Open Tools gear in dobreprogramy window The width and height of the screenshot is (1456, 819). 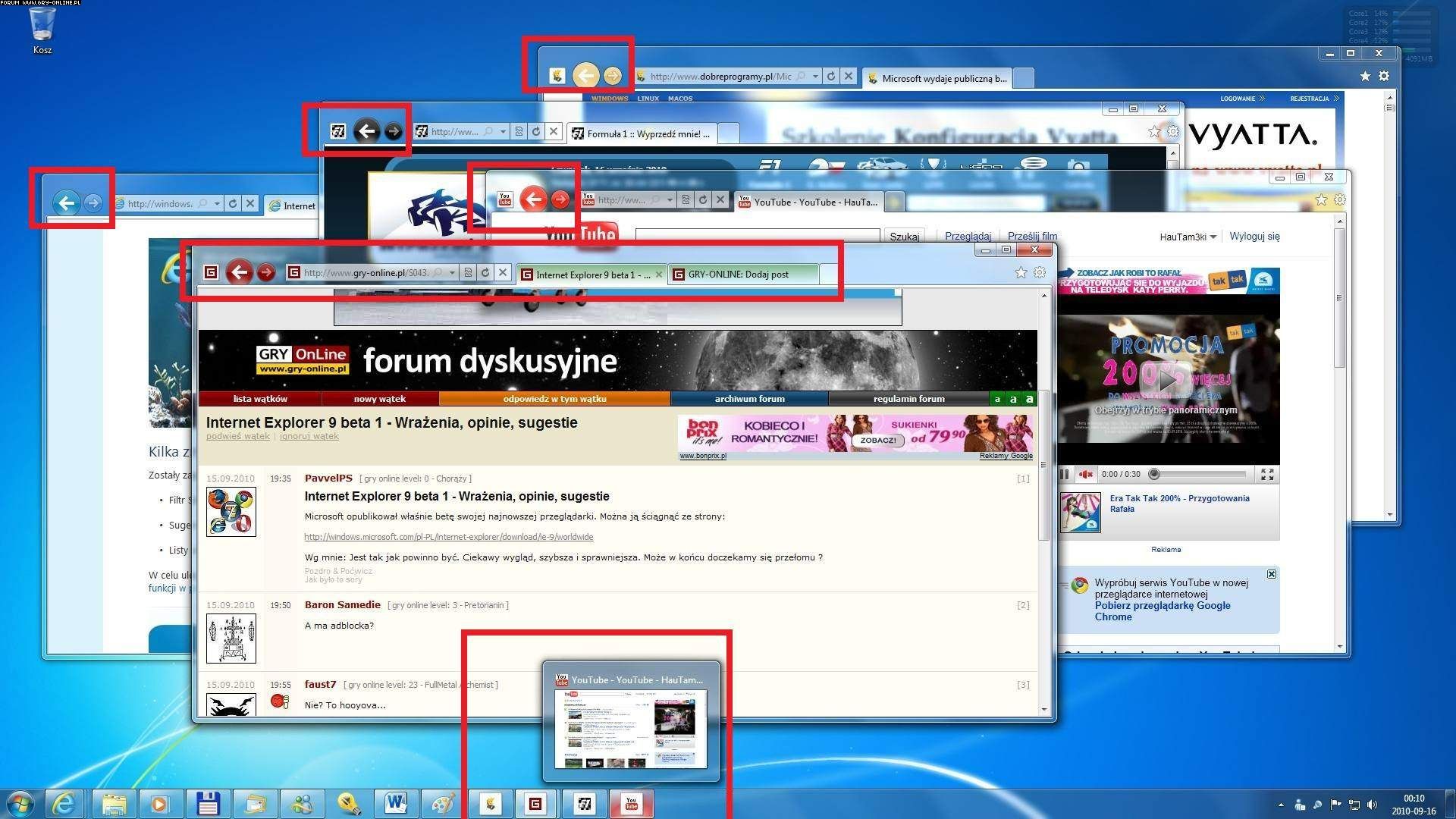pos(1384,76)
